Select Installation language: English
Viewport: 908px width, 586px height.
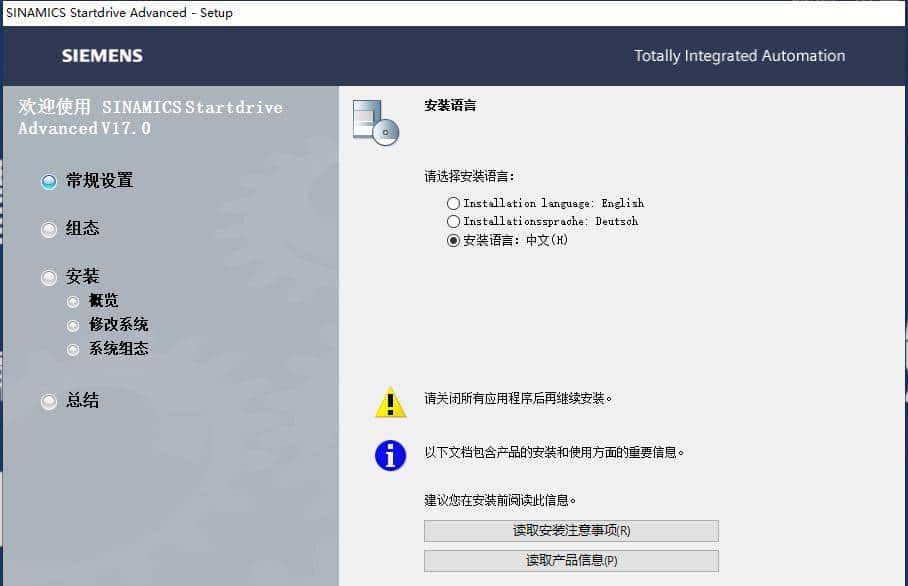tap(453, 202)
